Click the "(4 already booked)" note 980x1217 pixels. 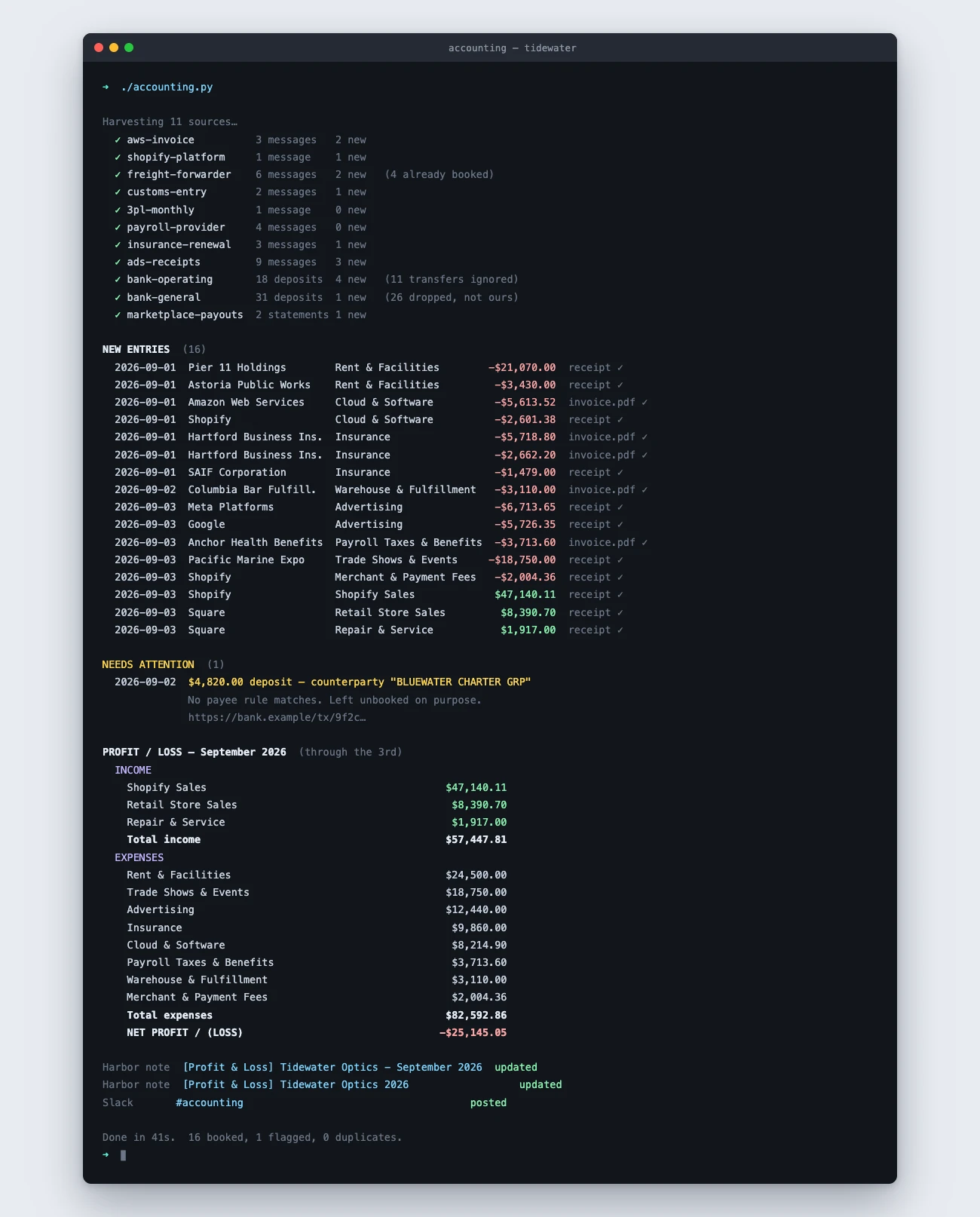(439, 174)
